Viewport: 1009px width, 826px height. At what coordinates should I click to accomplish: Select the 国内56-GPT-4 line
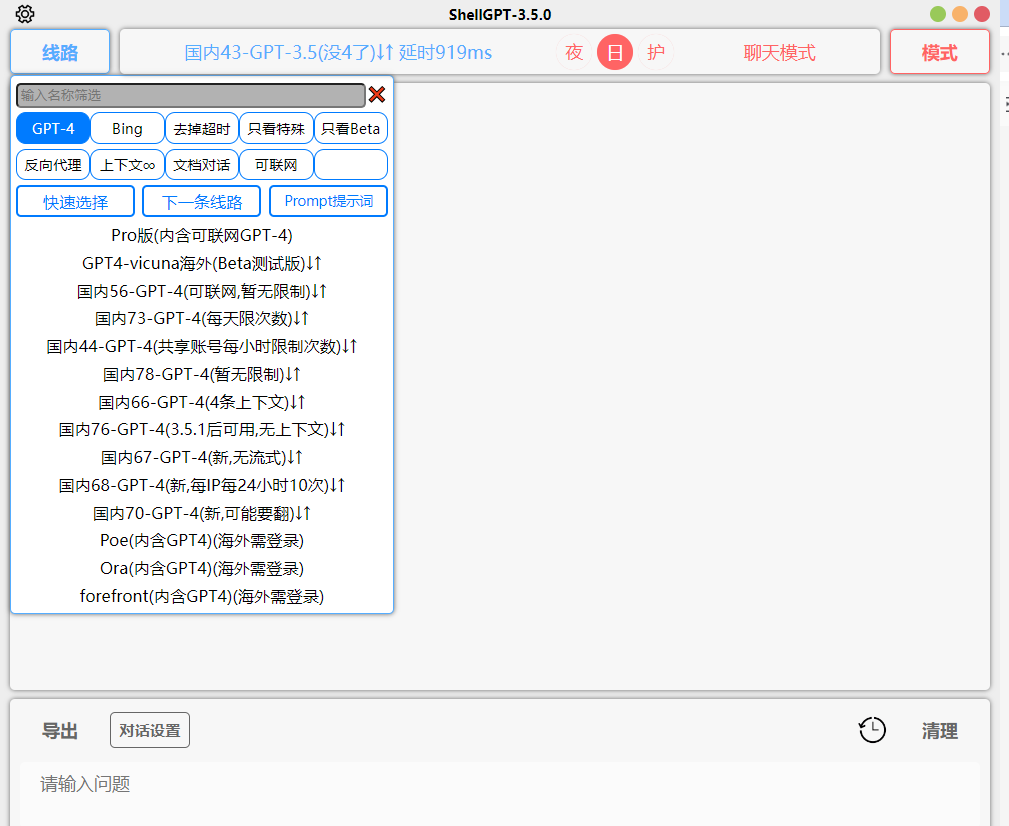[203, 290]
